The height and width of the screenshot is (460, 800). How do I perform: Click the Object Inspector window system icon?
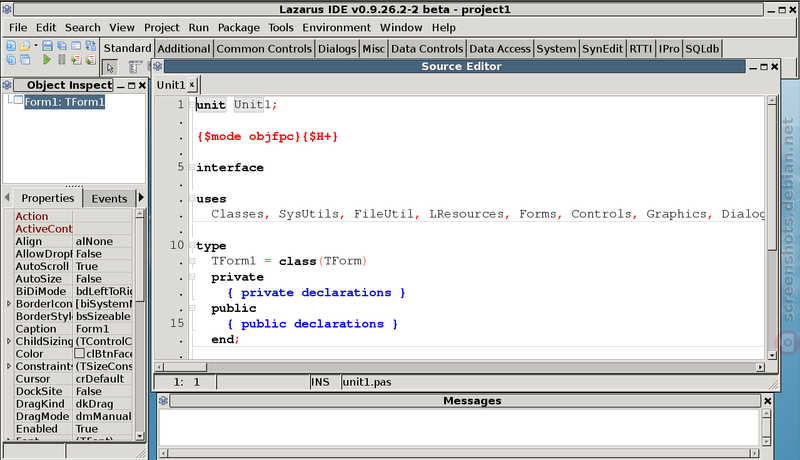point(7,85)
